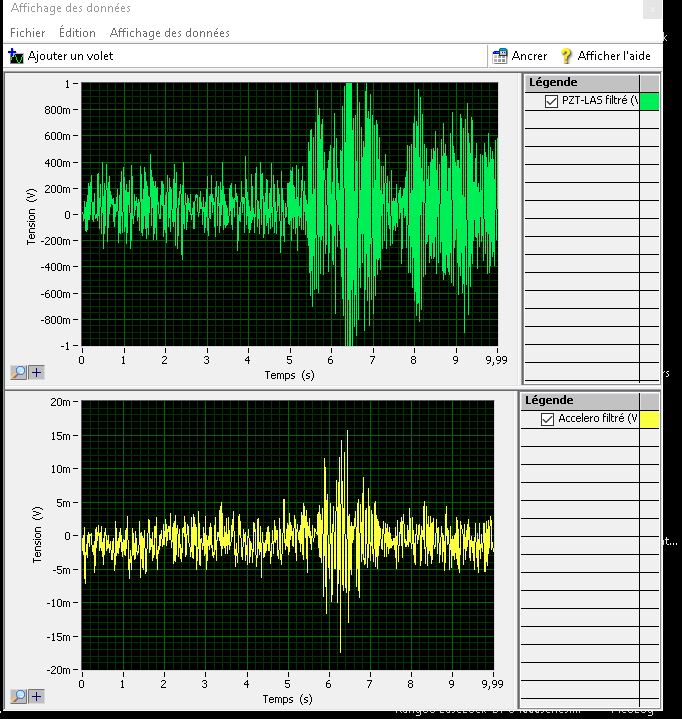Select the crosshair cursor tool under bottom graph
Viewport: 682px width, 719px height.
tap(36, 696)
